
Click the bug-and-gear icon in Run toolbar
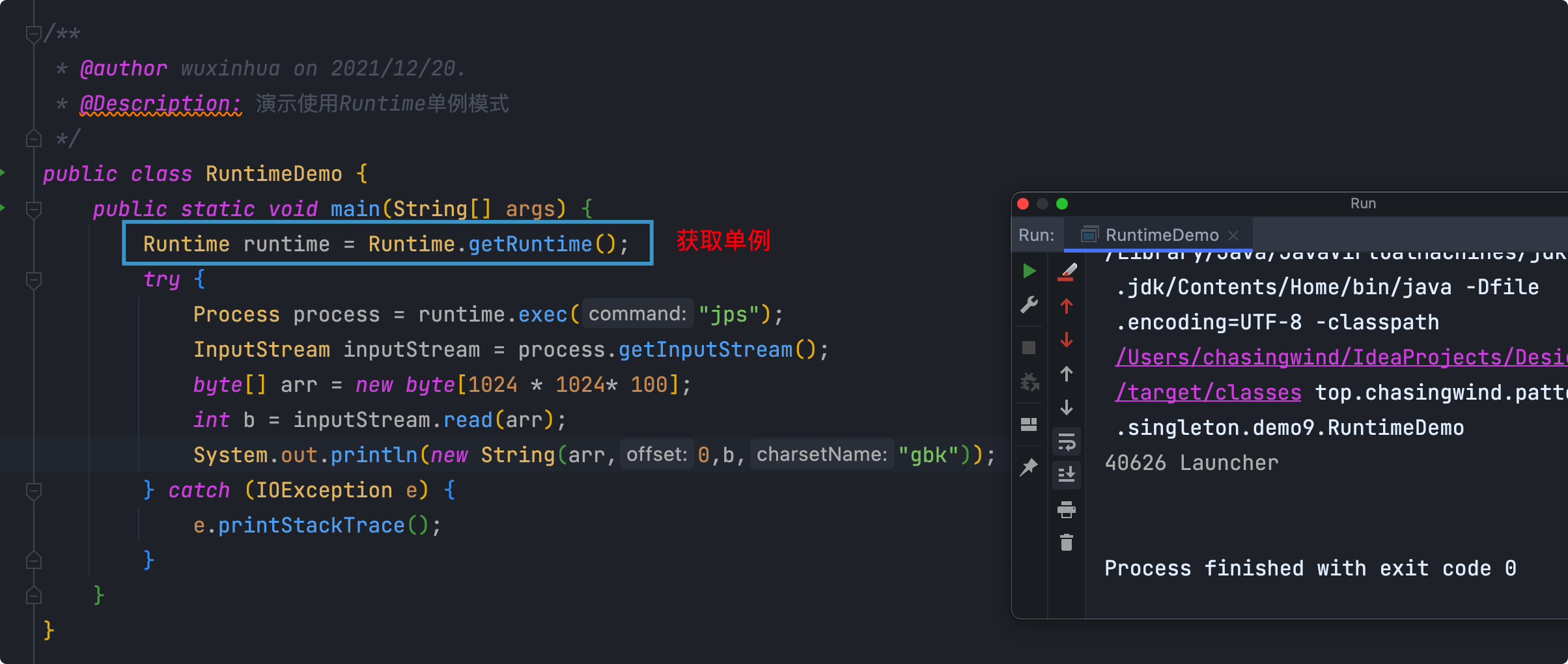[1029, 382]
